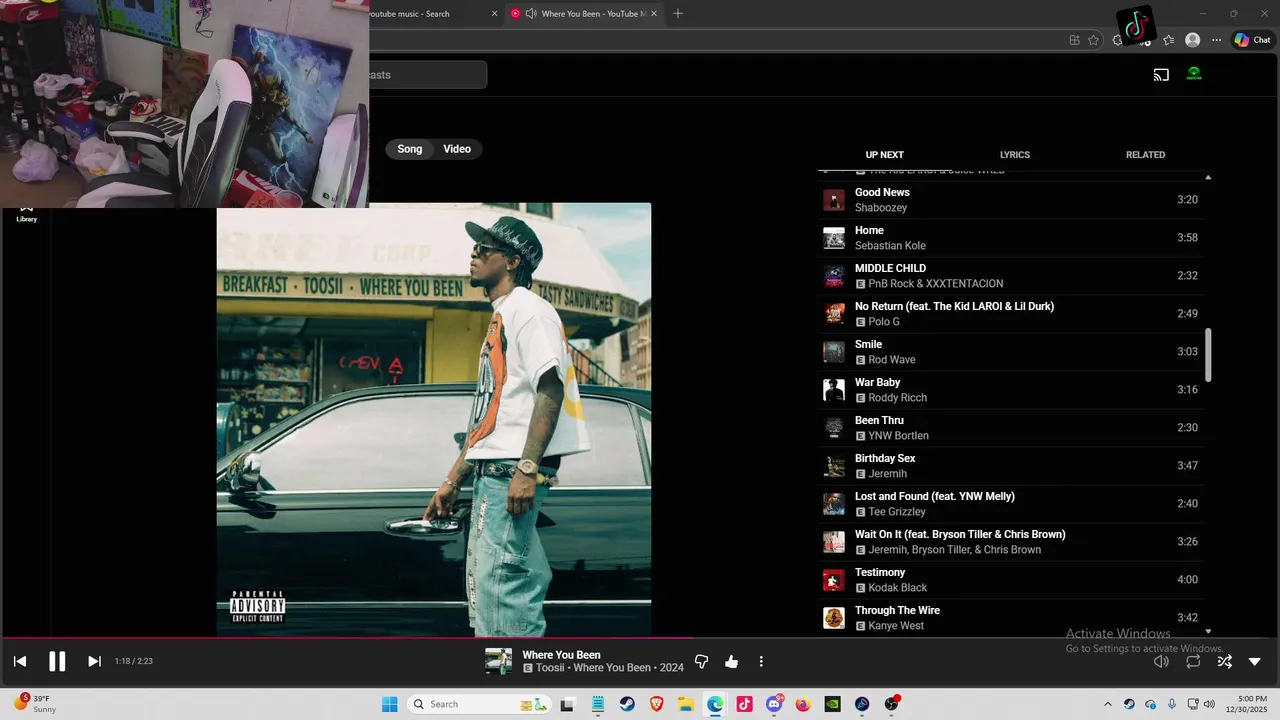Click the player bar album thumbnail

click(x=499, y=661)
